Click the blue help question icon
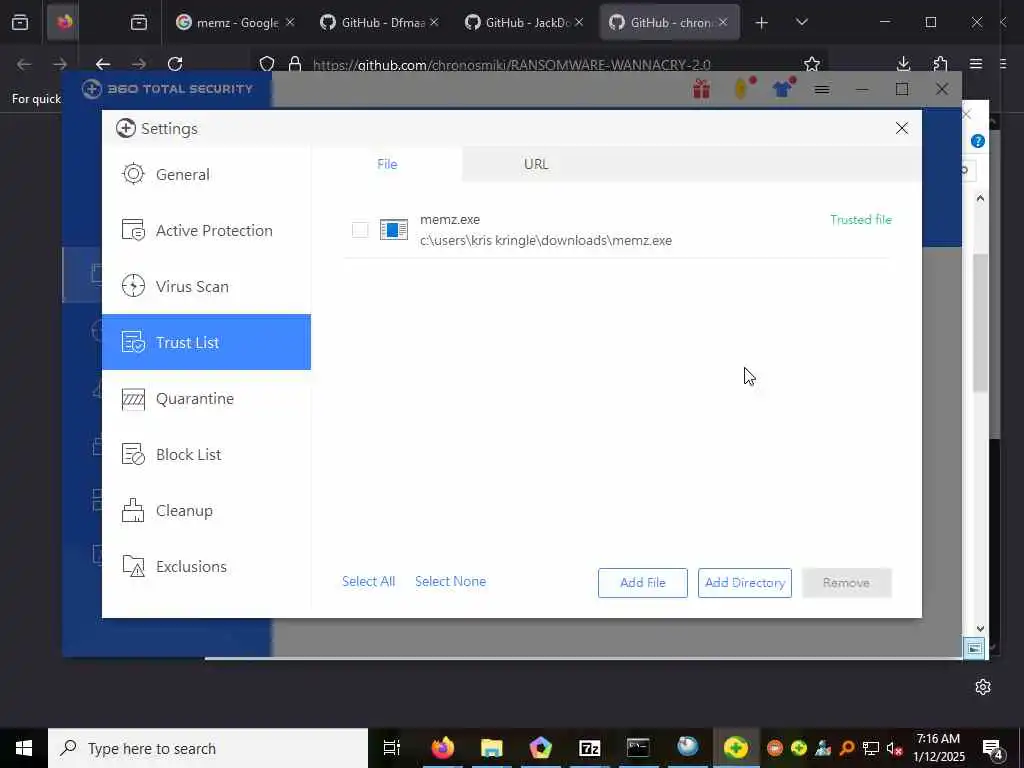The image size is (1024, 768). [978, 141]
